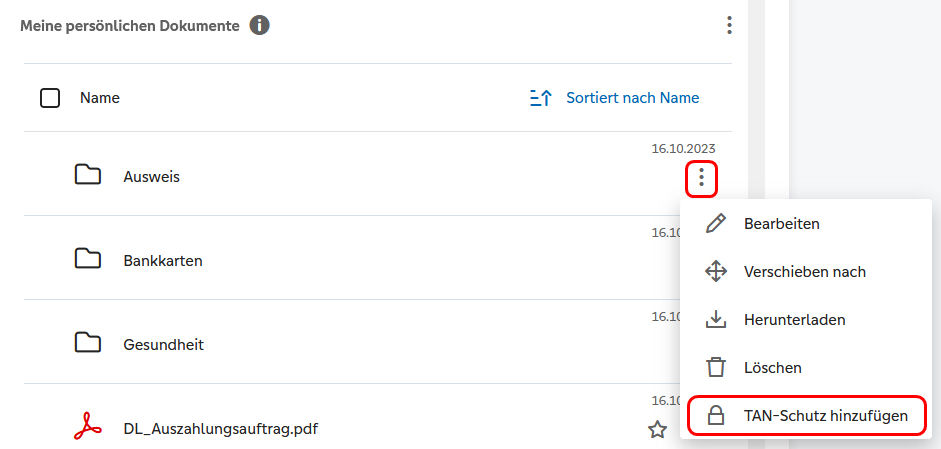
Task: Select the Gesundheit folder name
Action: [163, 345]
